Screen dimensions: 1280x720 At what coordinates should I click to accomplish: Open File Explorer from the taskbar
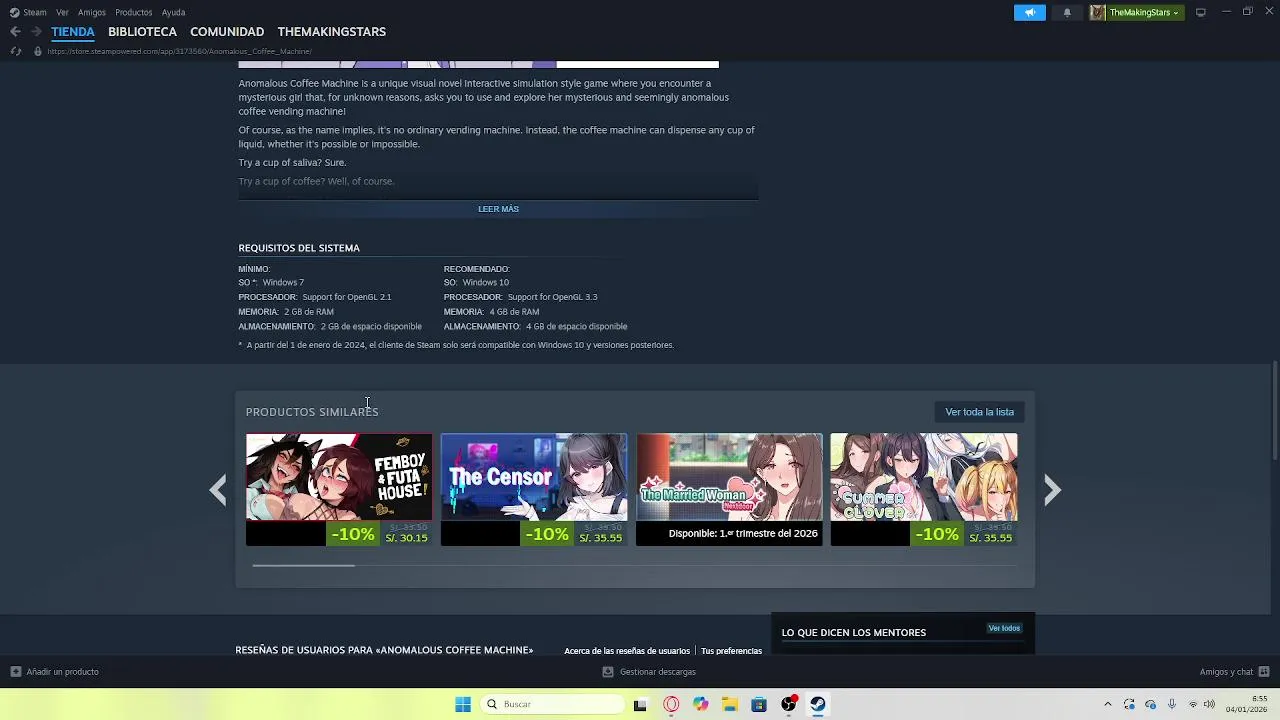tap(730, 704)
